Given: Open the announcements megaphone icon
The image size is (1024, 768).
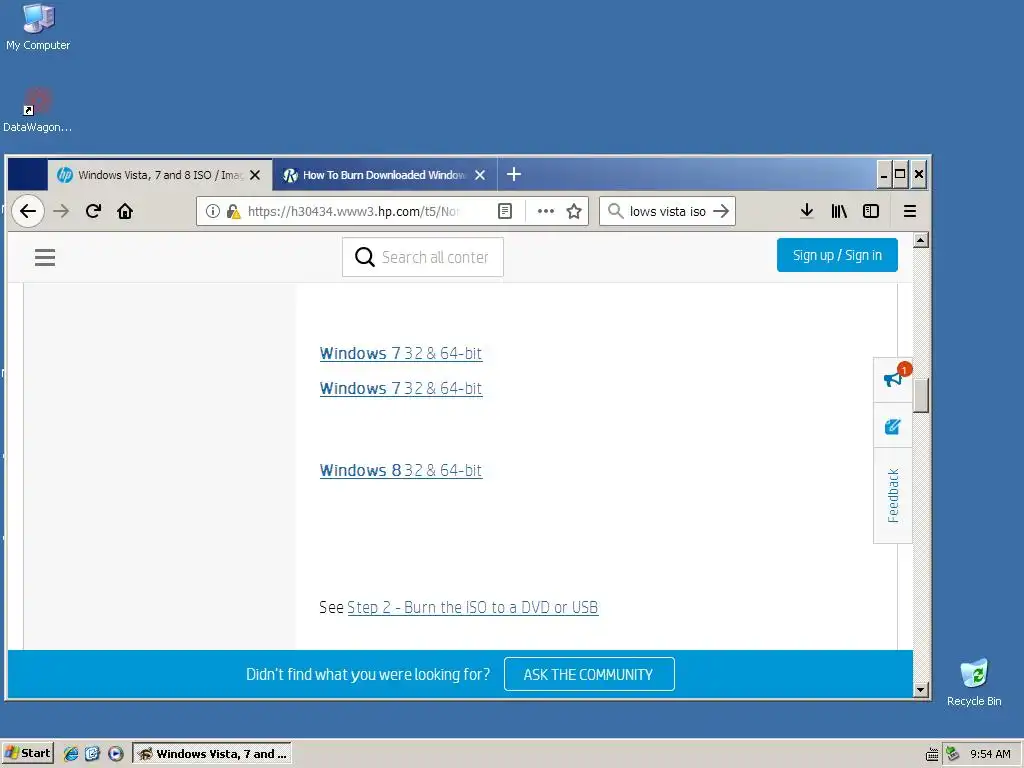Looking at the screenshot, I should [893, 377].
